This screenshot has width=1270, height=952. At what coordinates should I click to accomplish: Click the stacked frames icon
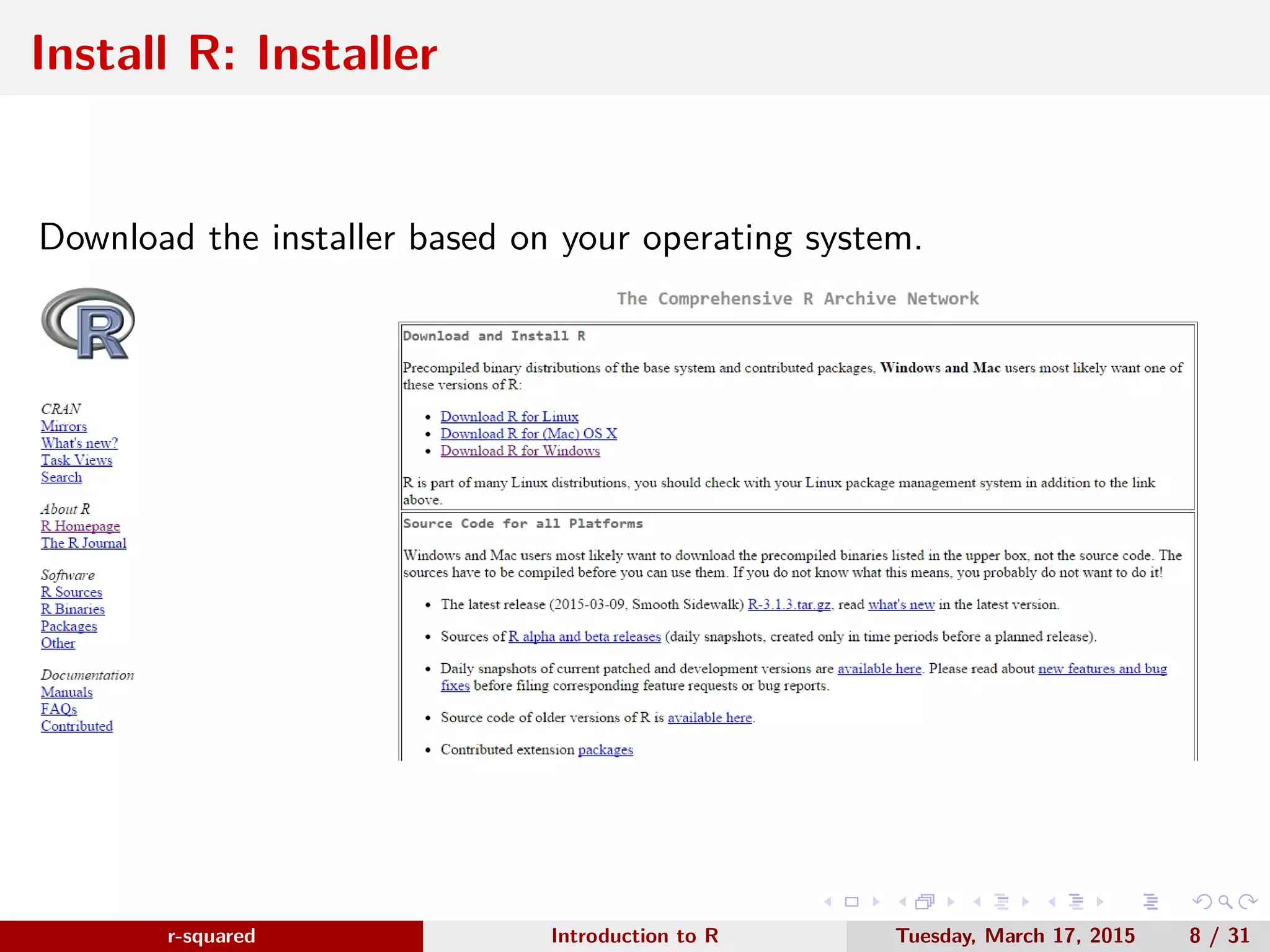[925, 902]
